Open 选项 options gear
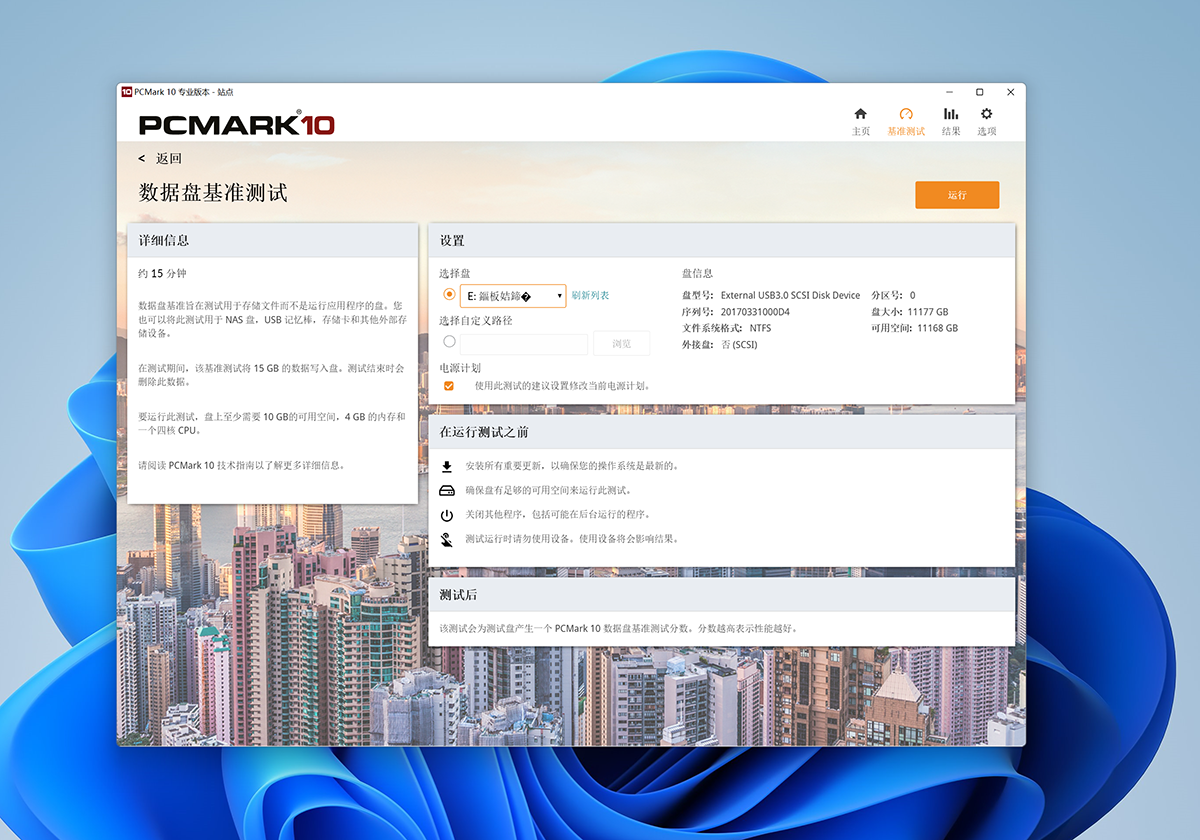This screenshot has height=840, width=1200. (x=987, y=121)
